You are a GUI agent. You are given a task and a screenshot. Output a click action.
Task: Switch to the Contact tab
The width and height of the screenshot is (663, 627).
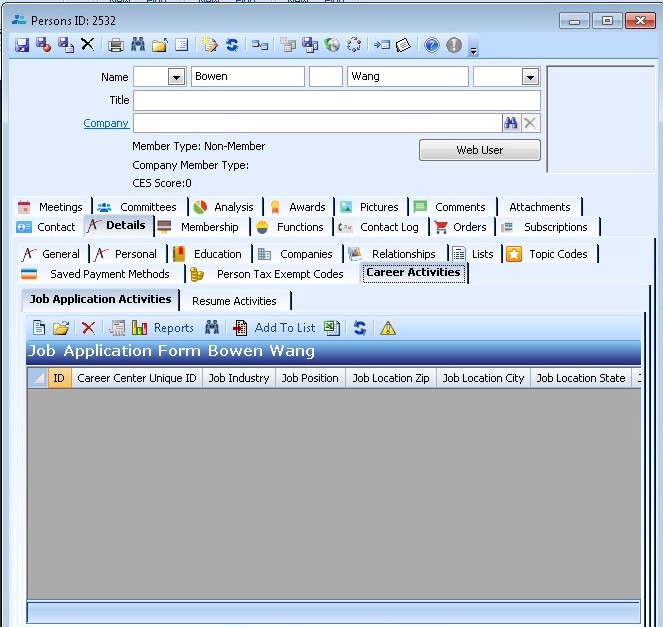(x=47, y=227)
